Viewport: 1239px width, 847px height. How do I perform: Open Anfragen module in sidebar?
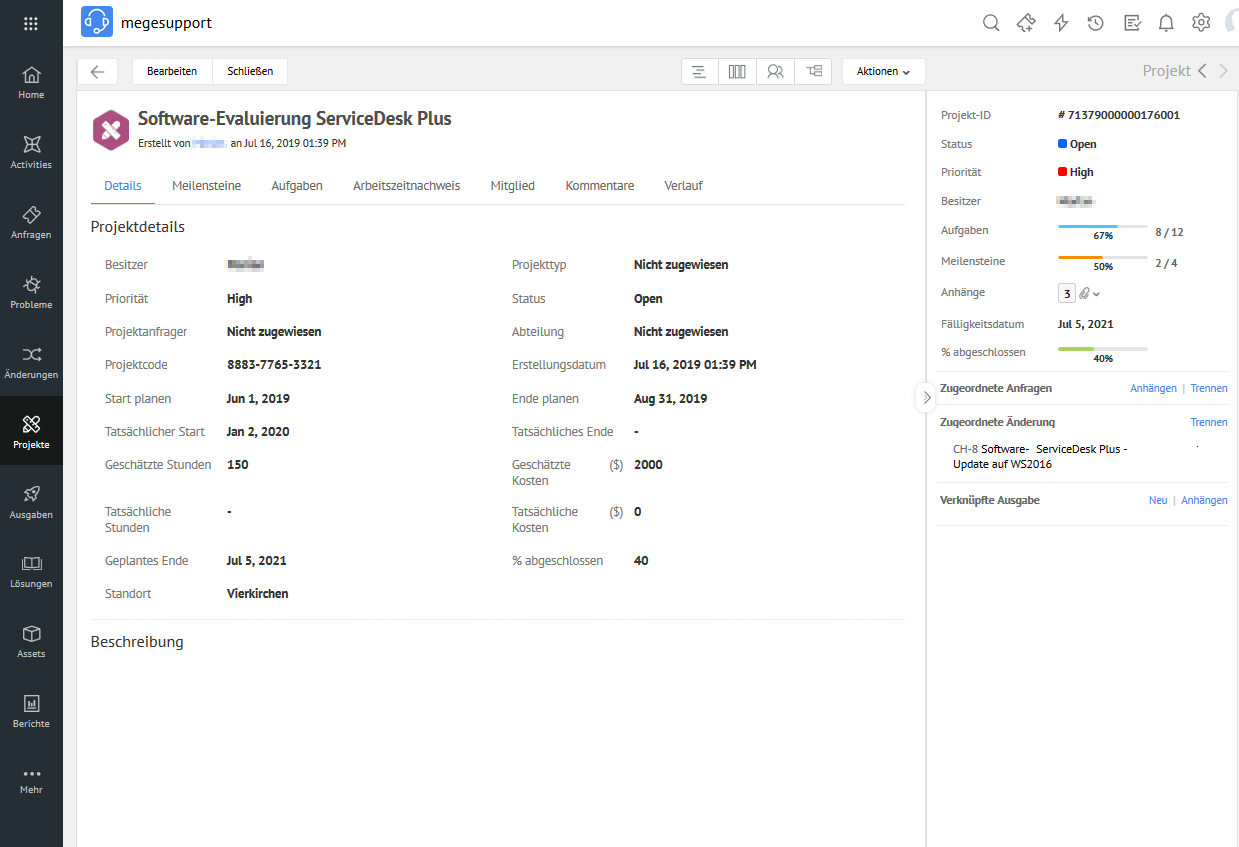pyautogui.click(x=31, y=222)
